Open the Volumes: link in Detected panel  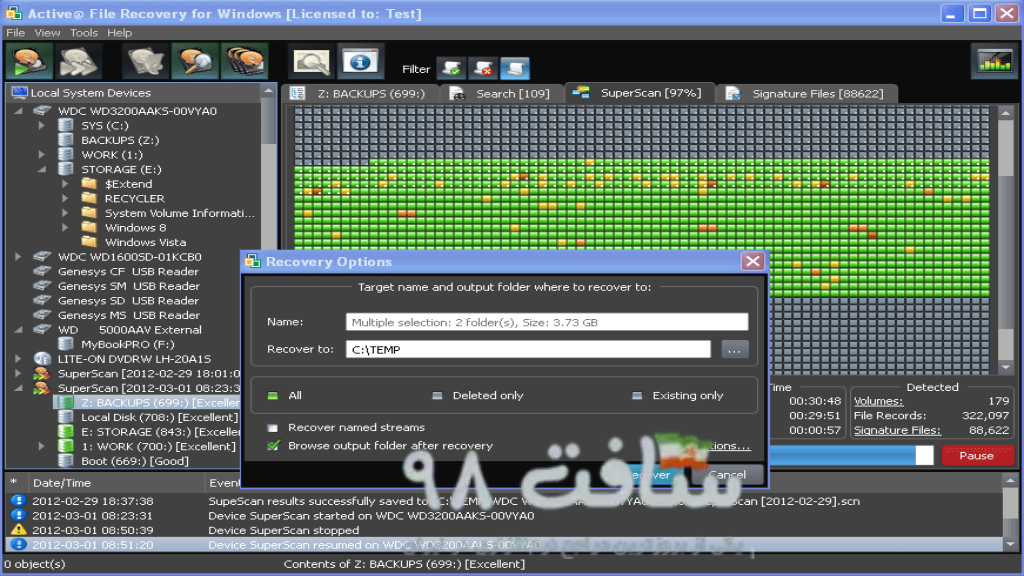tap(878, 401)
